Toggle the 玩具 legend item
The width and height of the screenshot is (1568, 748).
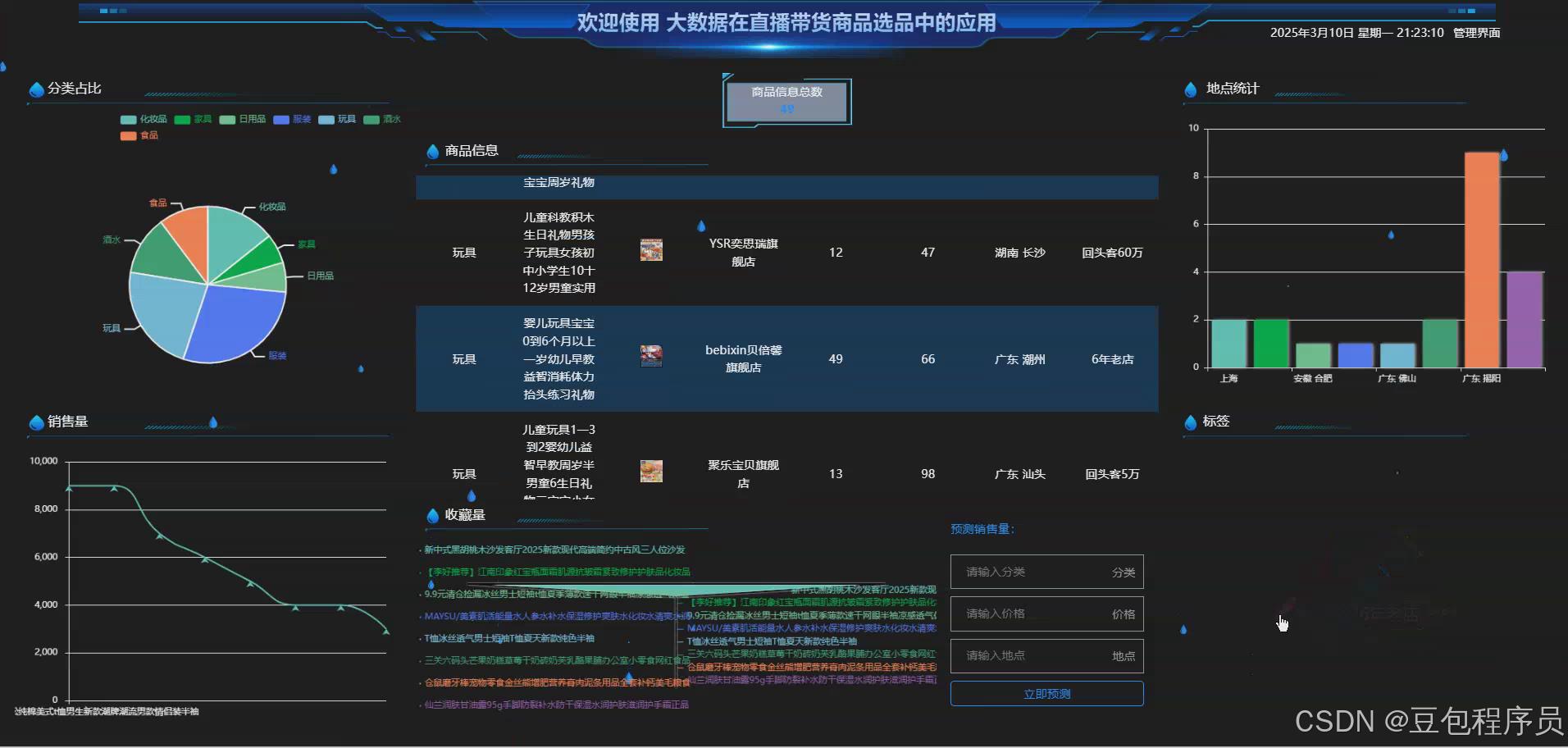[x=336, y=119]
